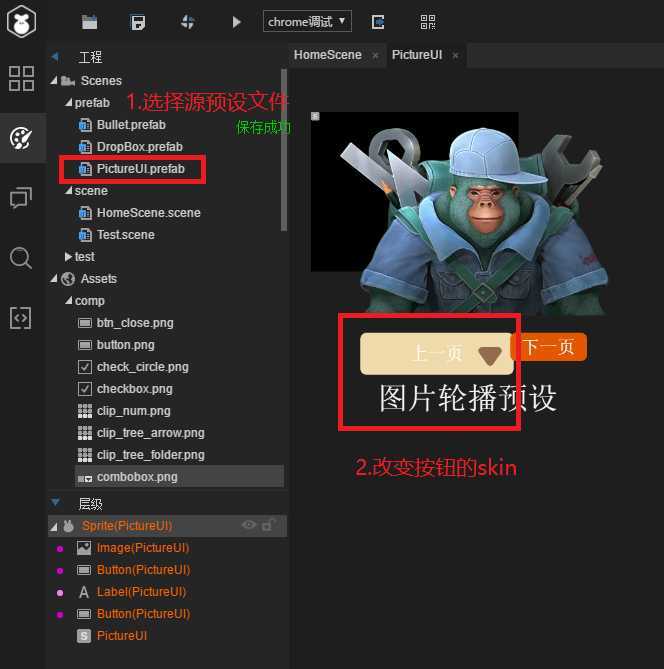Select btn_close.png asset
Viewport: 664px width, 669px height.
(135, 323)
